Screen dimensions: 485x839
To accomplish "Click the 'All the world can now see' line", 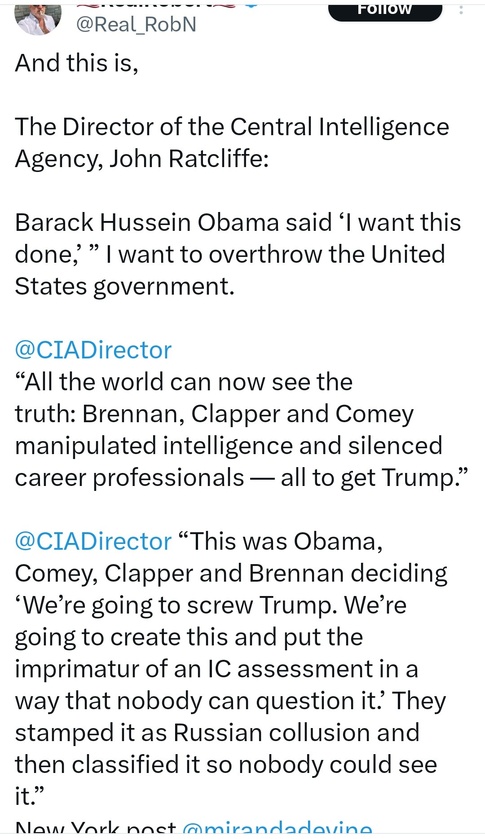I will tap(184, 383).
